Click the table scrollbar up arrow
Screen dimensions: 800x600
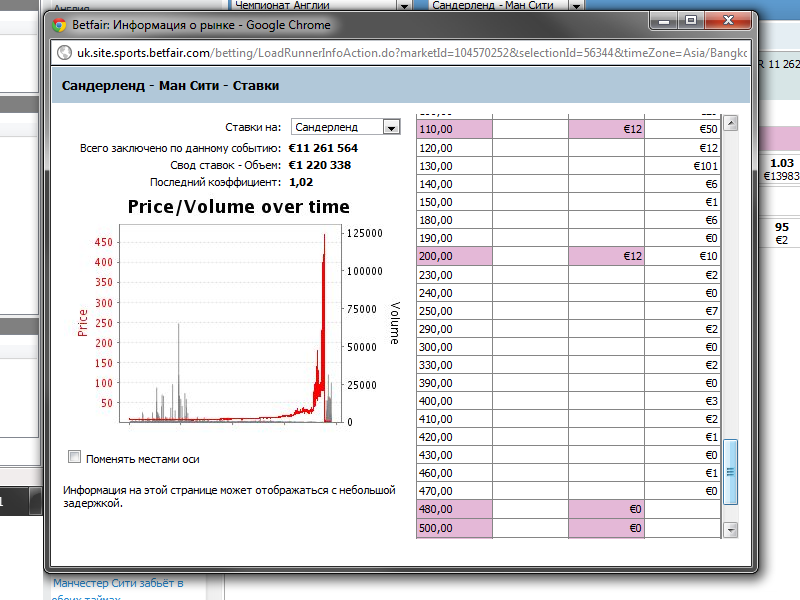tap(731, 123)
